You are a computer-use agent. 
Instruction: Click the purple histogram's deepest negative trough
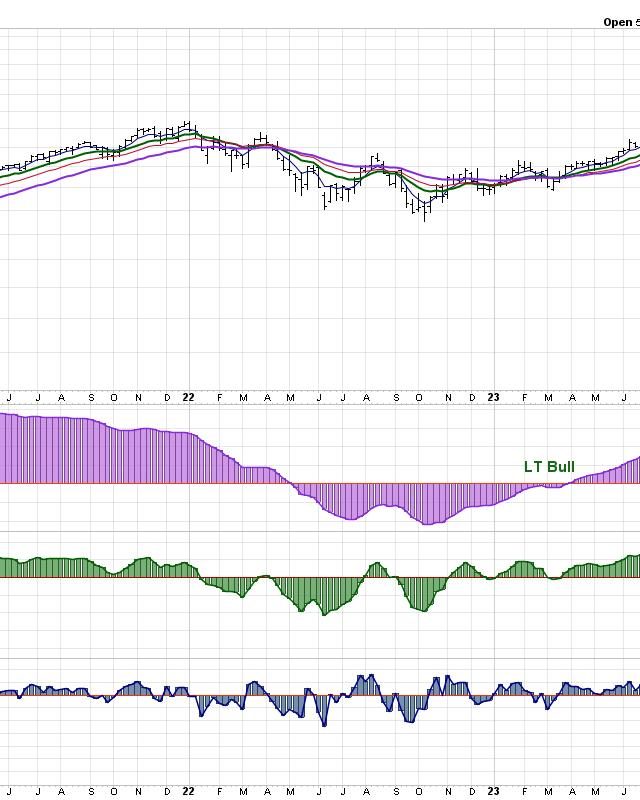(x=428, y=521)
